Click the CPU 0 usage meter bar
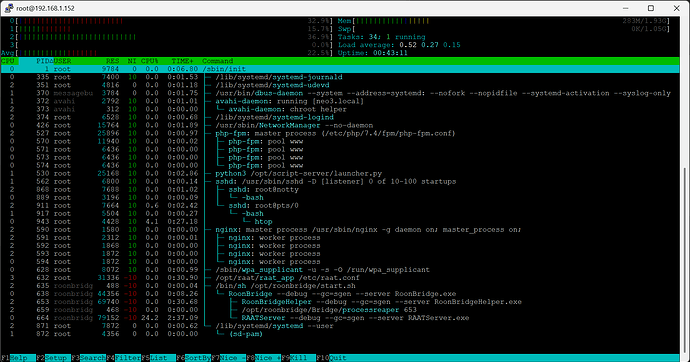The height and width of the screenshot is (362, 690). tap(172, 21)
